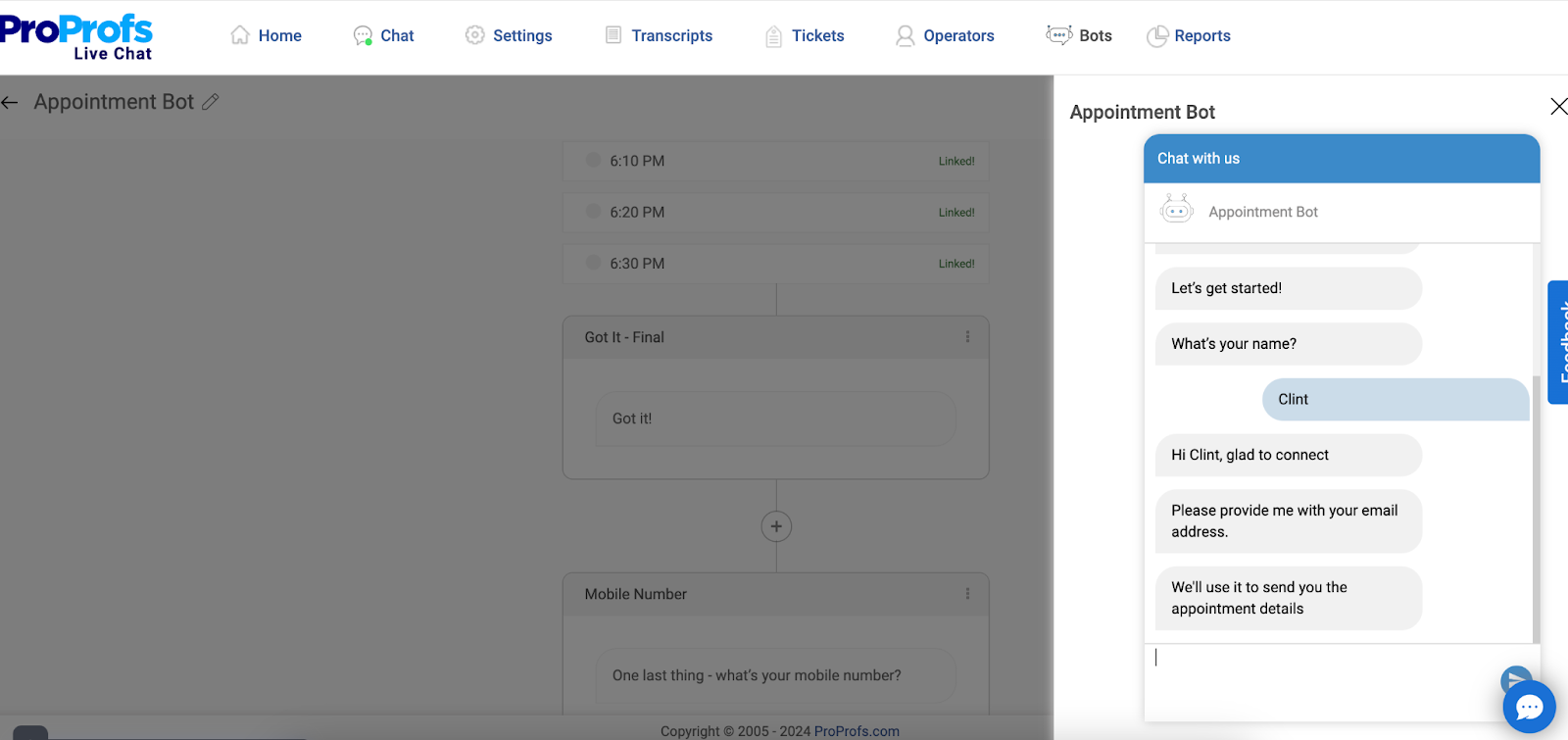1568x740 pixels.
Task: Click the ProProfs Live Chat logo
Action: click(76, 37)
